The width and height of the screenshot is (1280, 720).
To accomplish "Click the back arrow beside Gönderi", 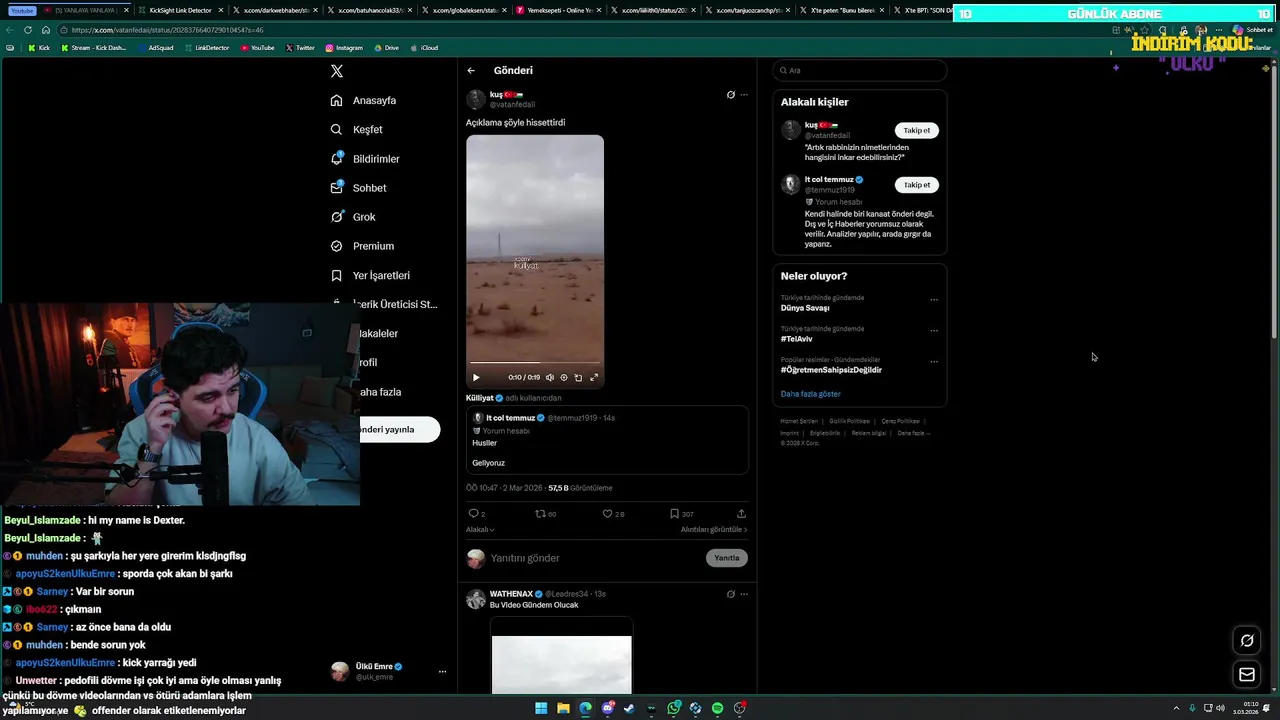I will coord(471,71).
